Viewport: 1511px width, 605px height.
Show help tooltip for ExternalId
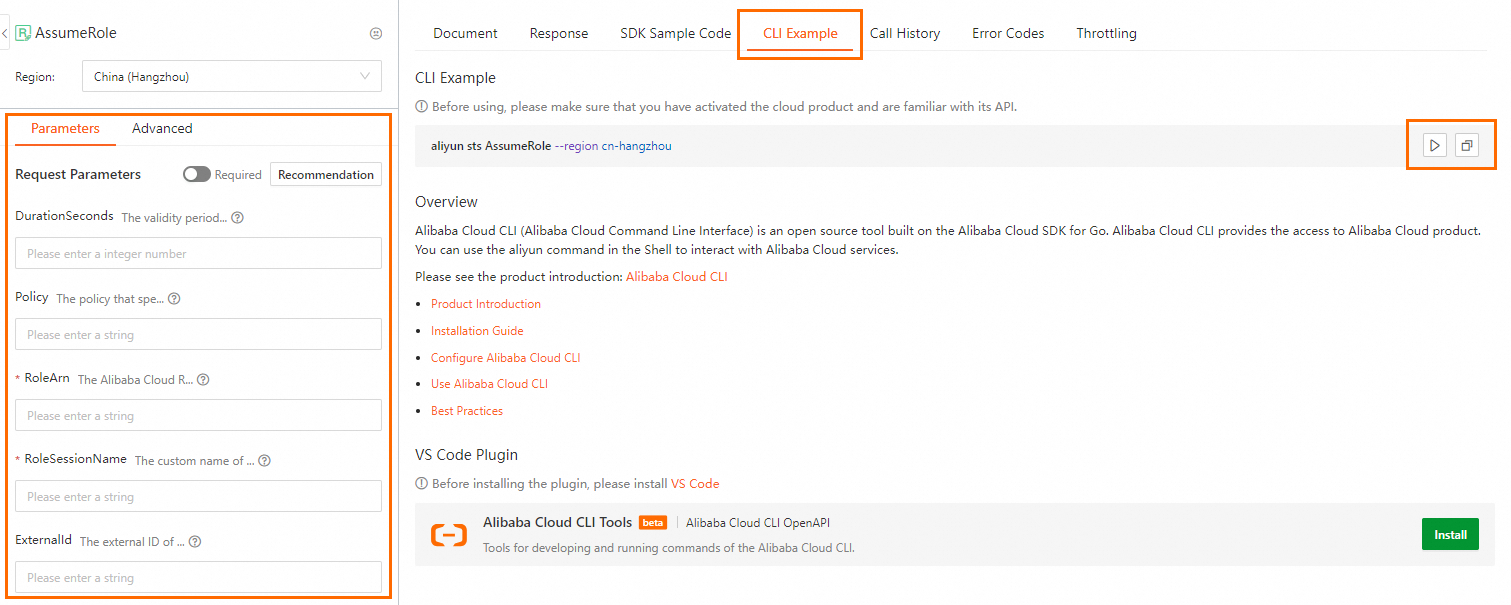point(195,542)
